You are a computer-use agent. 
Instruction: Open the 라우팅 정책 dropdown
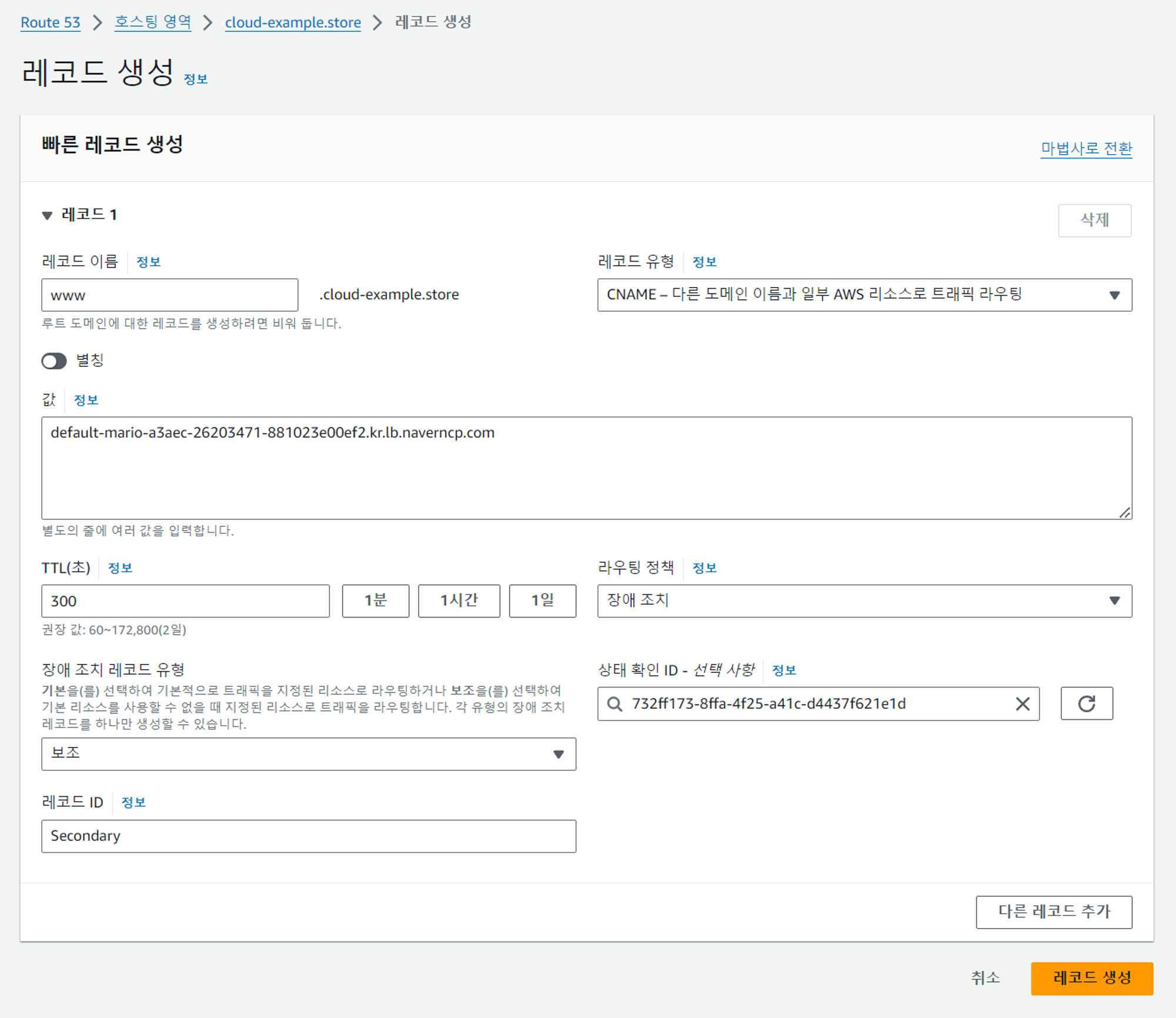(864, 600)
